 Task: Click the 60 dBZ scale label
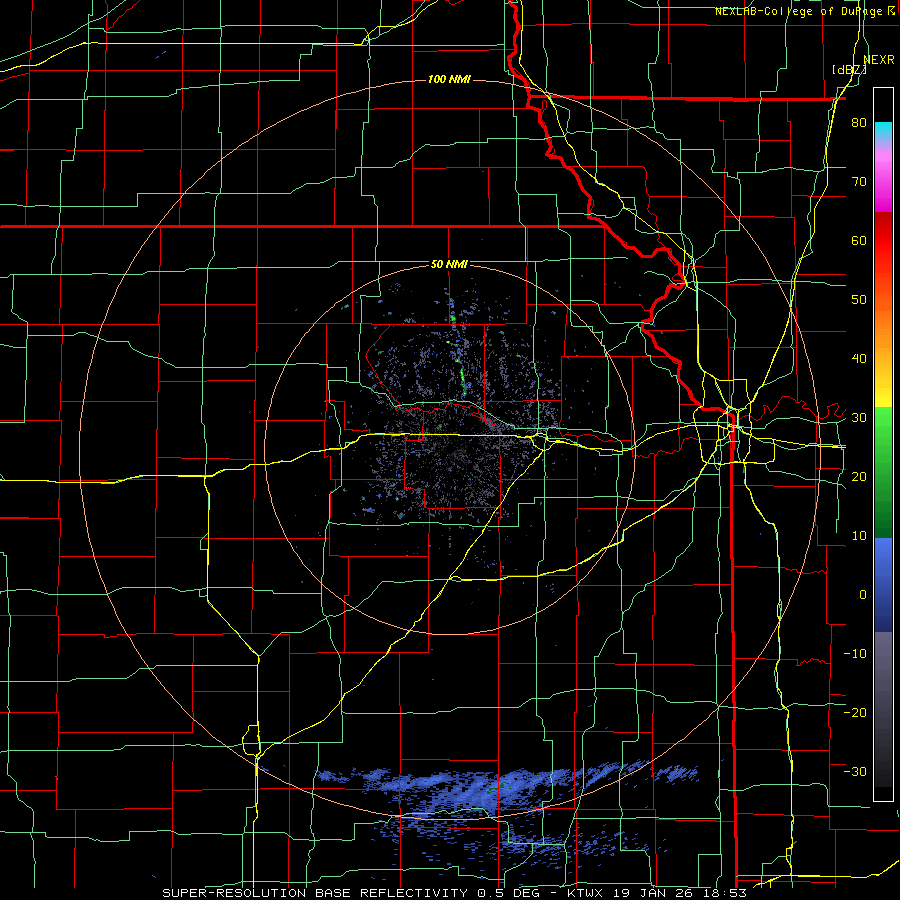point(859,240)
